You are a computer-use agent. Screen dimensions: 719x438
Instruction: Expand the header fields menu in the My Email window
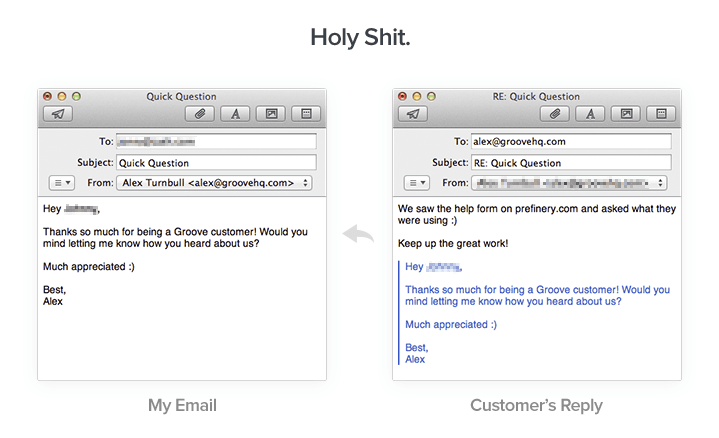(60, 183)
